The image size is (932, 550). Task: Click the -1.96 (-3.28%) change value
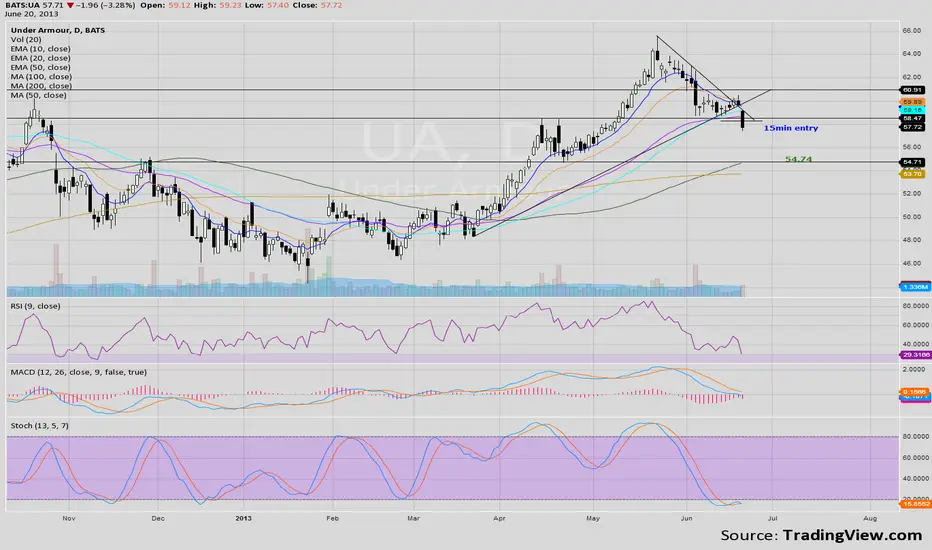tap(106, 5)
